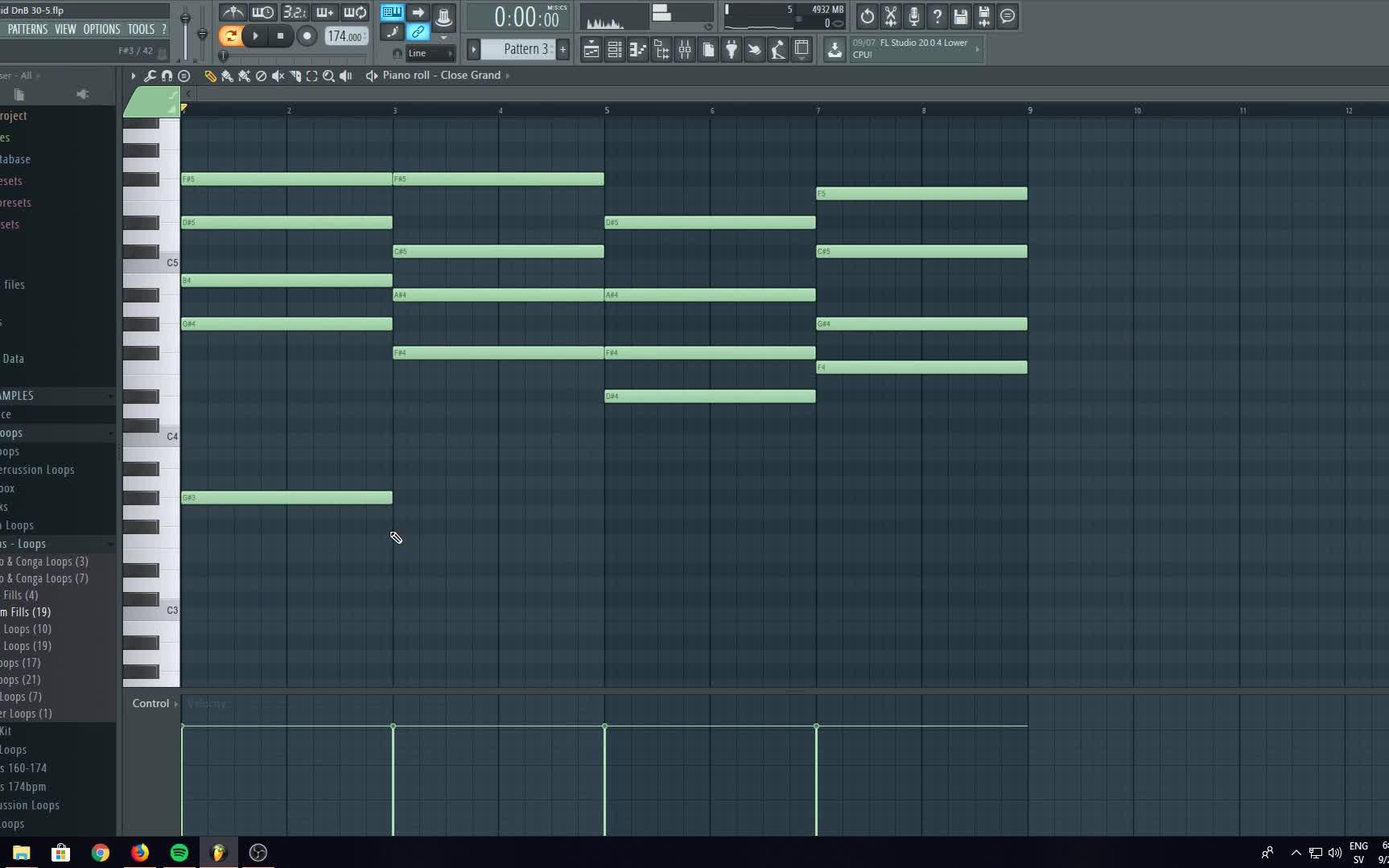This screenshot has width=1389, height=868.
Task: Toggle loop recording
Action: click(355, 12)
